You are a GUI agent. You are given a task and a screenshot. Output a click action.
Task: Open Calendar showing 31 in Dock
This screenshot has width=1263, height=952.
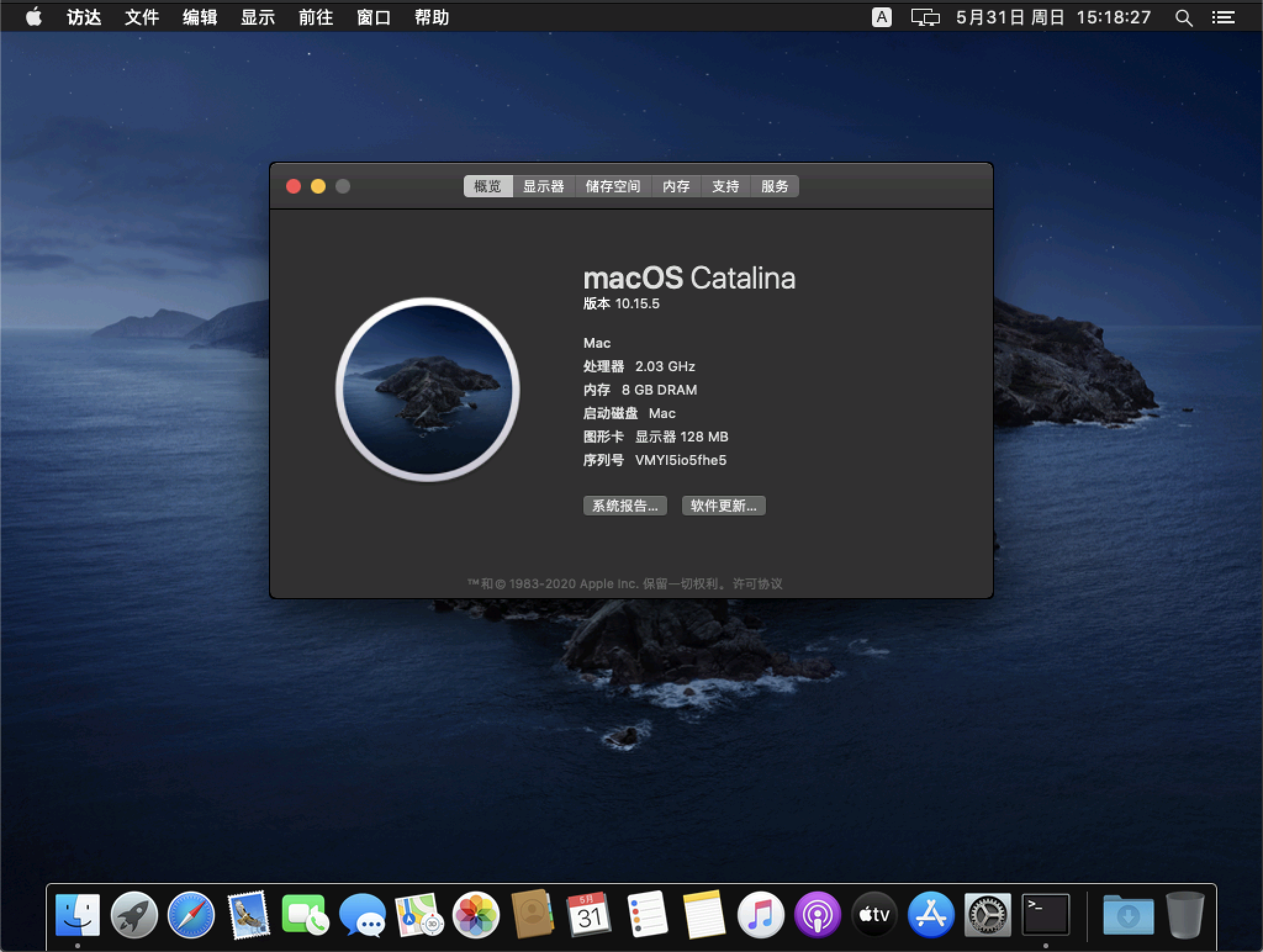pyautogui.click(x=589, y=915)
